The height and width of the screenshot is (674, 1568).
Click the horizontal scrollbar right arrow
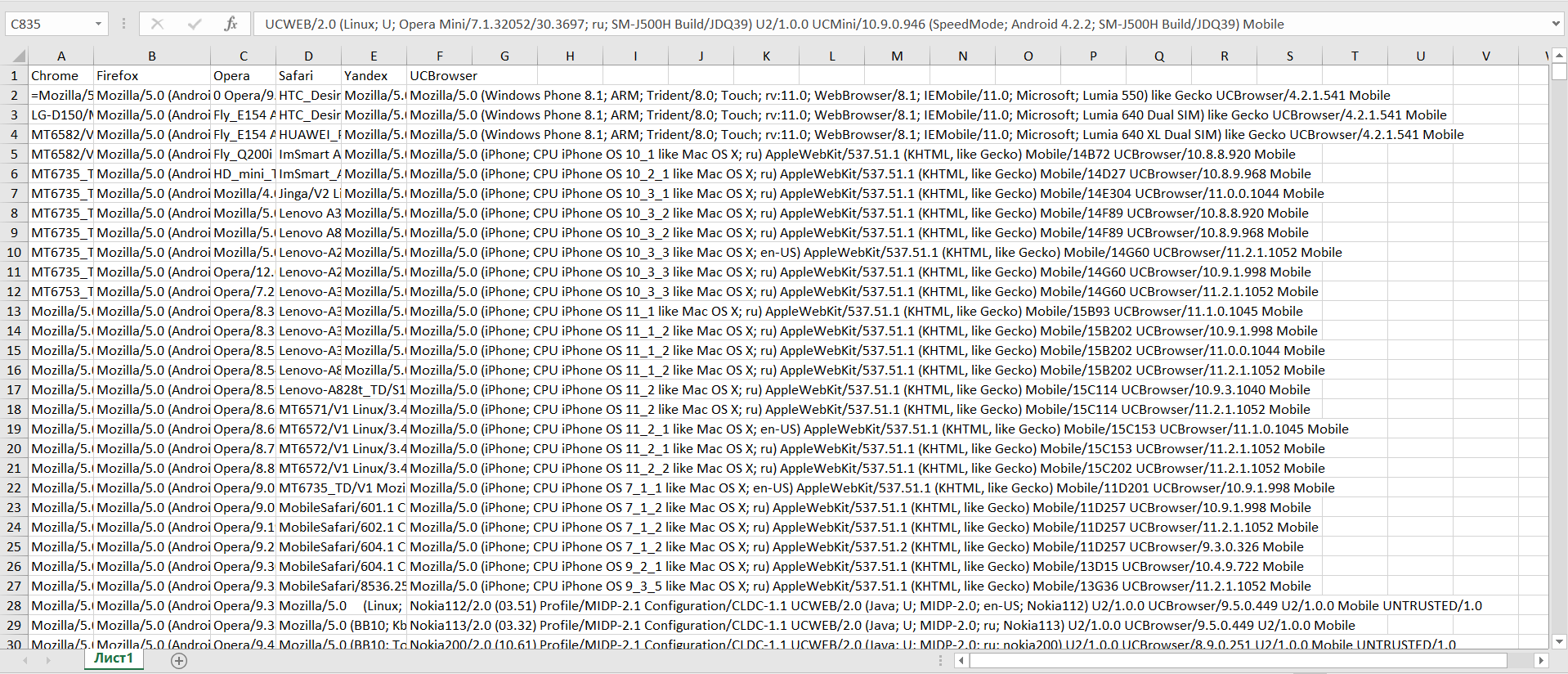(x=1540, y=660)
